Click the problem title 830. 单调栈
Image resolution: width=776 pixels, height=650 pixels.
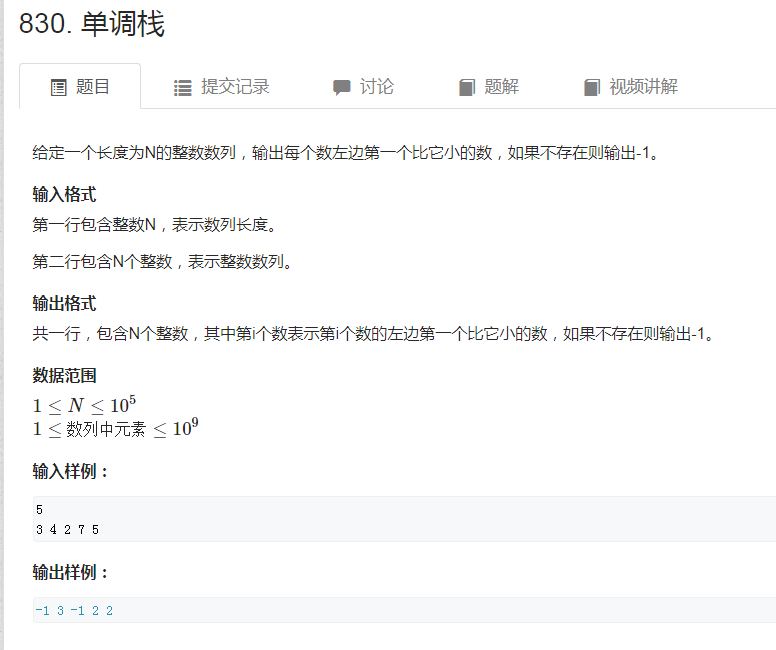(92, 23)
